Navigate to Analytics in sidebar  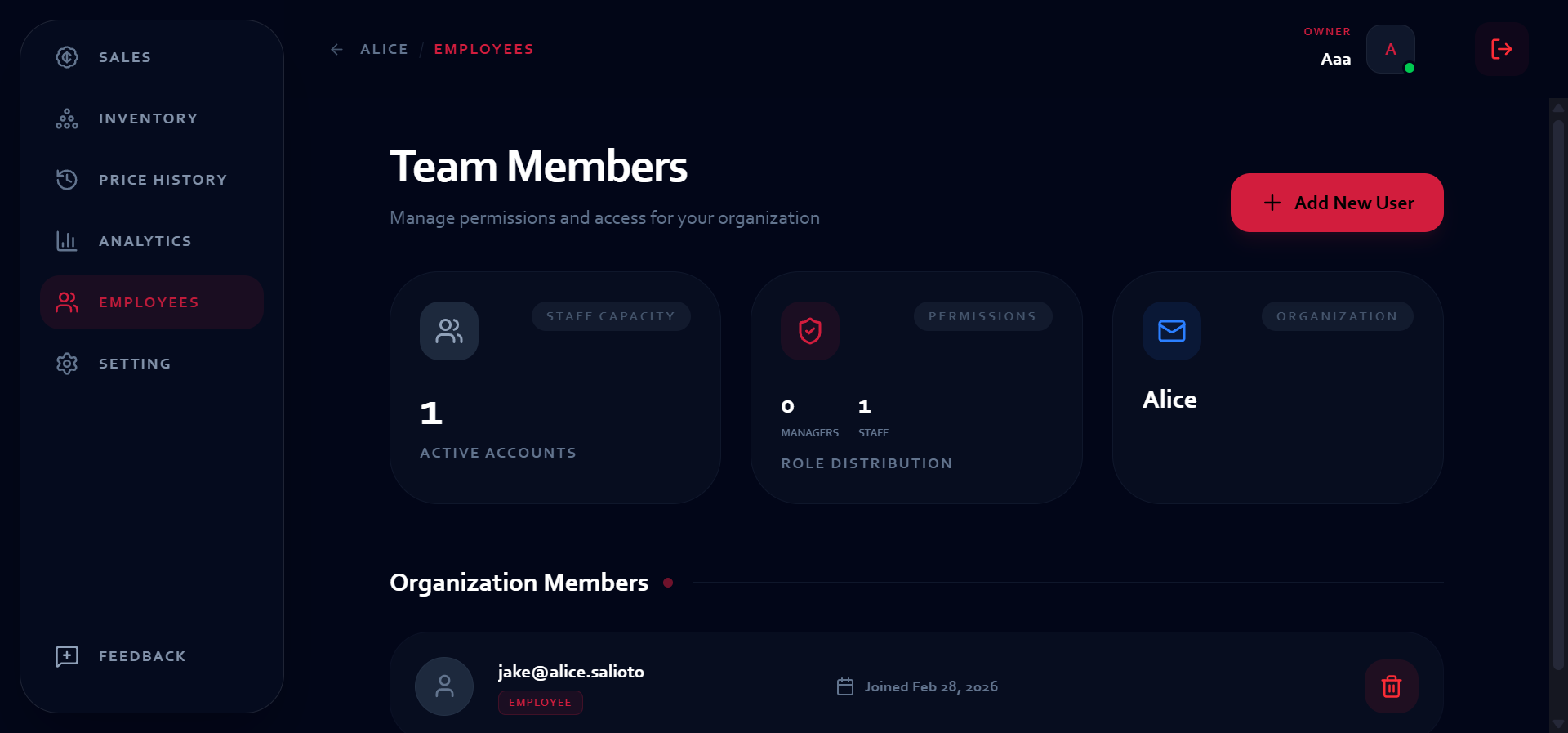pos(145,241)
